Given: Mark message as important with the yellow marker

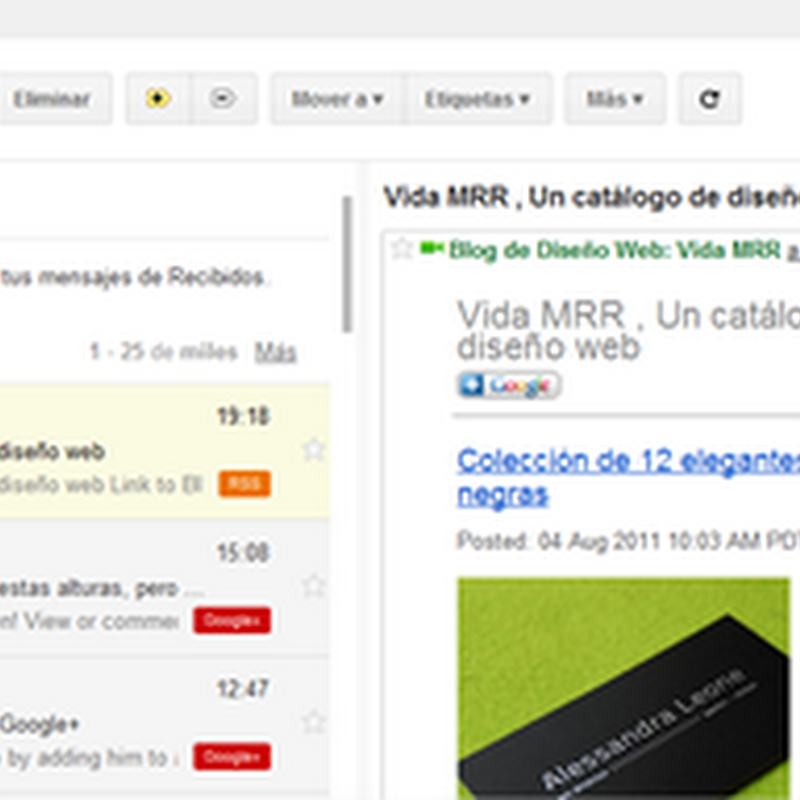Looking at the screenshot, I should tap(158, 98).
